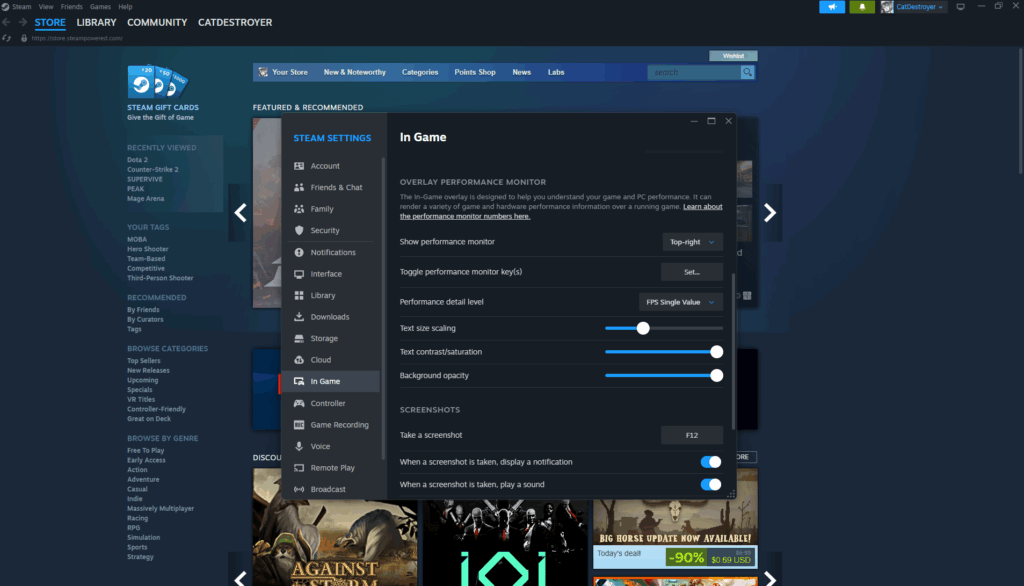Open Show performance monitor Top-right dropdown

click(x=692, y=242)
